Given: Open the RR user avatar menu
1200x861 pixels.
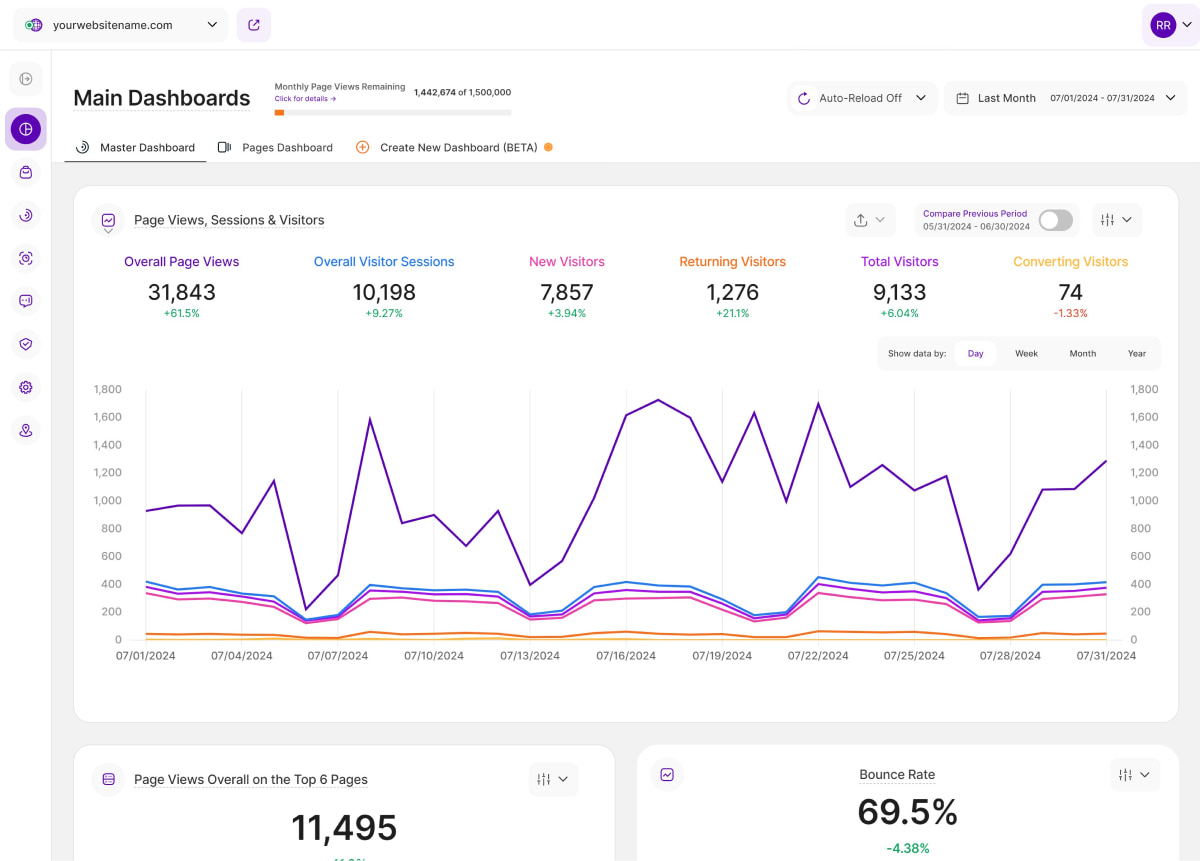Looking at the screenshot, I should [1170, 25].
